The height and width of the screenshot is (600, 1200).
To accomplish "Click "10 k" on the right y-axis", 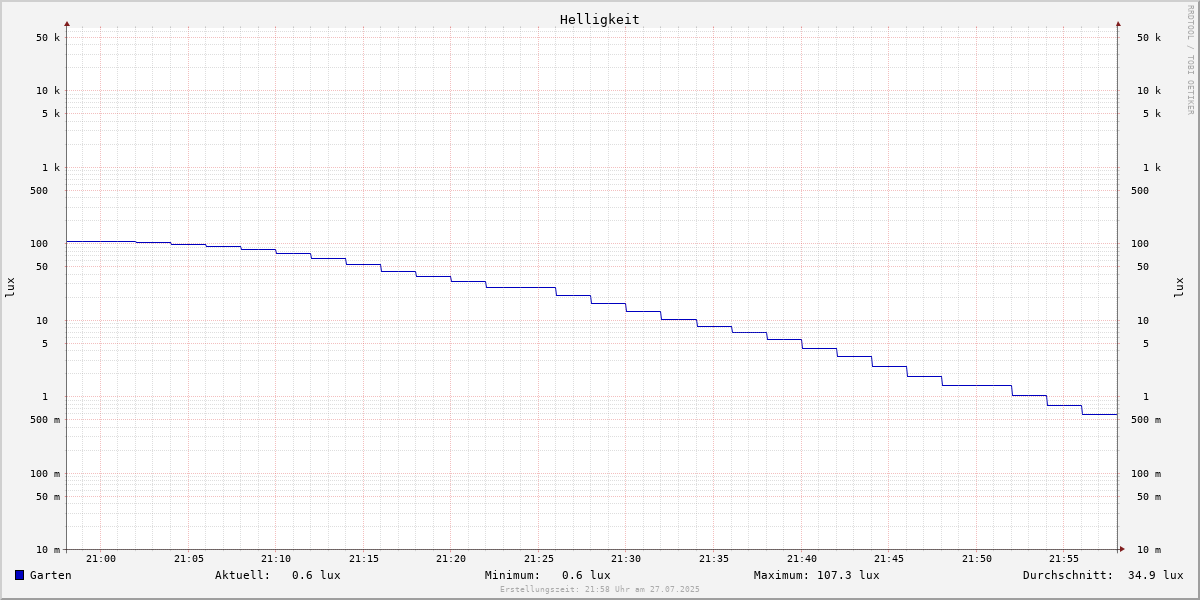I will (x=1149, y=91).
